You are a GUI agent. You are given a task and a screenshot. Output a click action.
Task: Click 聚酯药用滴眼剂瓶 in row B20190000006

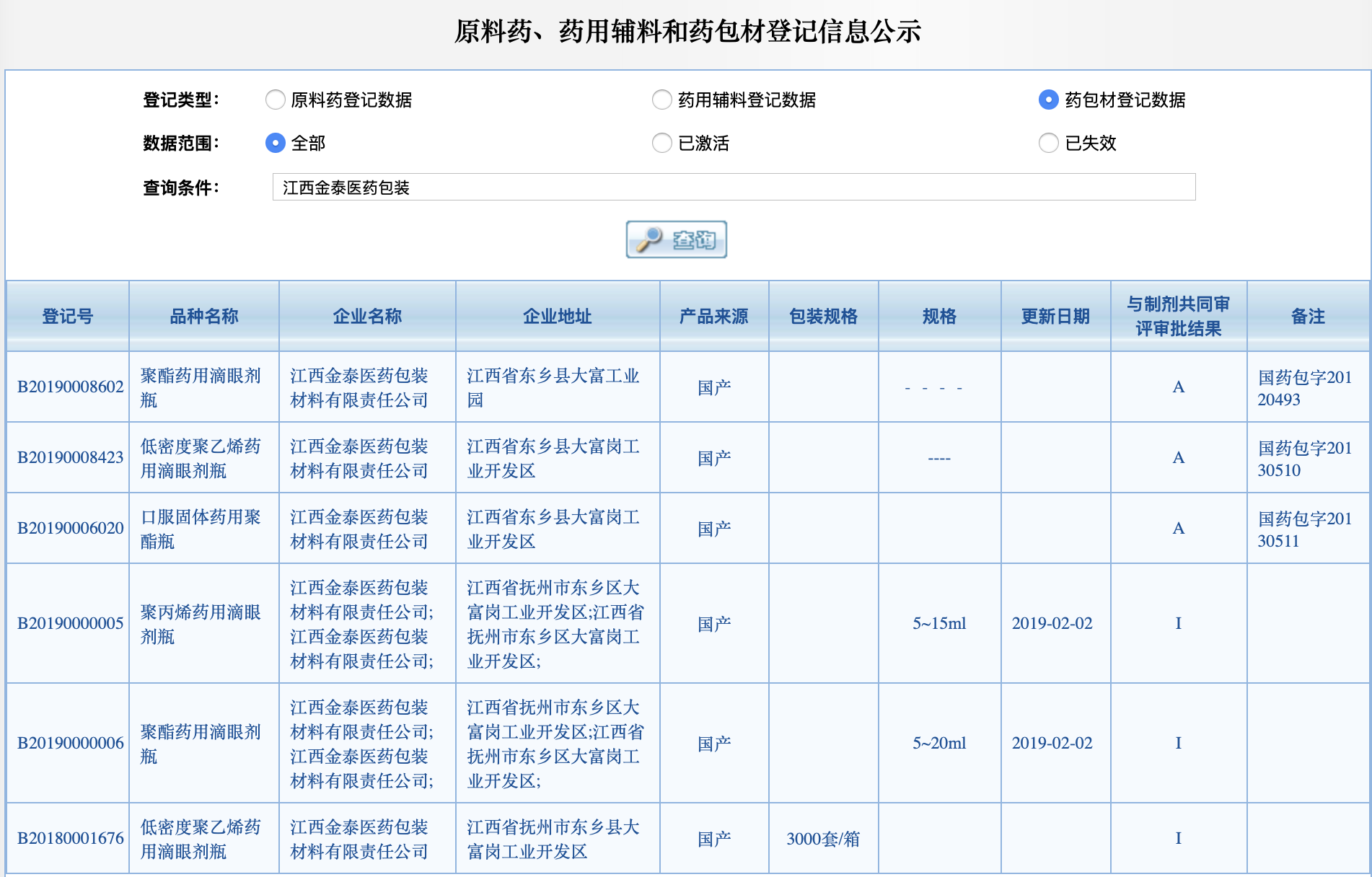201,744
